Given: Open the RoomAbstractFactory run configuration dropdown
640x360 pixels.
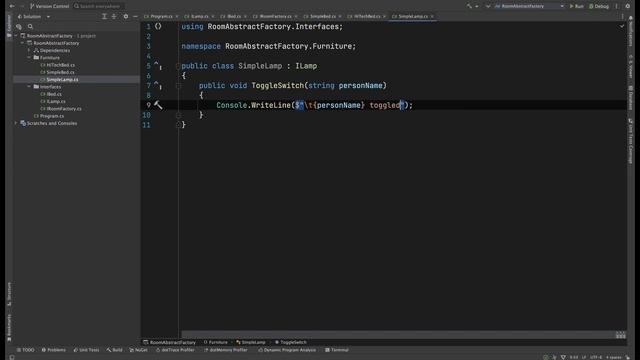Looking at the screenshot, I should [x=529, y=6].
